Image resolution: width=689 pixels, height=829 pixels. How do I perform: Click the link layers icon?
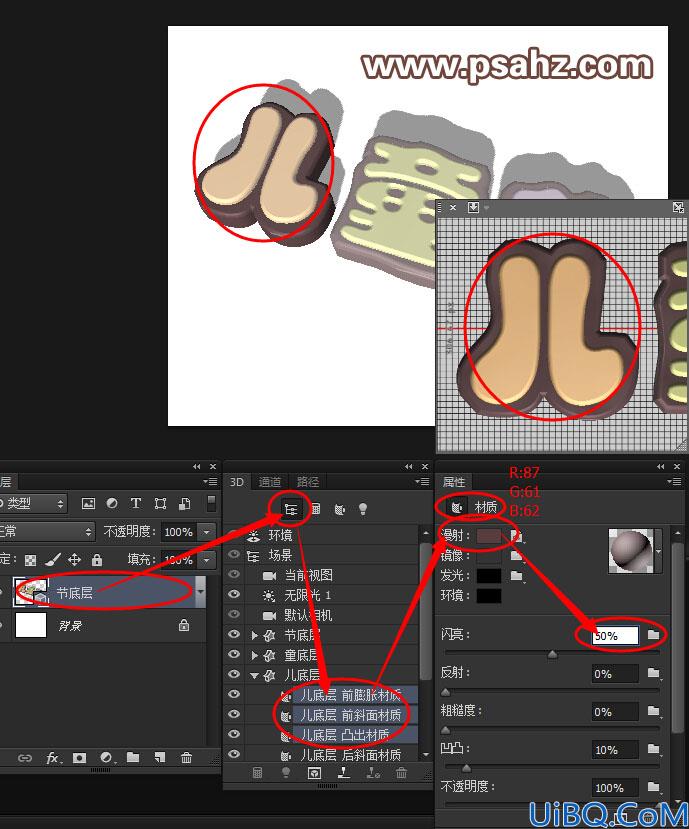coord(25,758)
